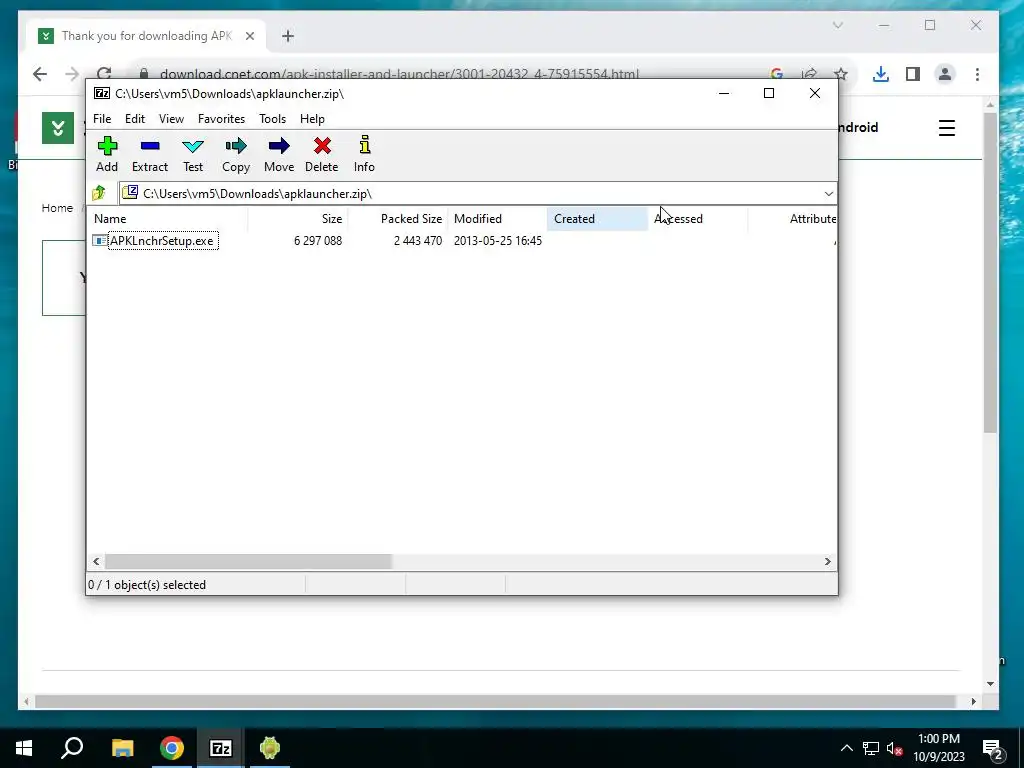The image size is (1024, 768).
Task: Click Chrome's bookmark star icon
Action: click(x=841, y=74)
